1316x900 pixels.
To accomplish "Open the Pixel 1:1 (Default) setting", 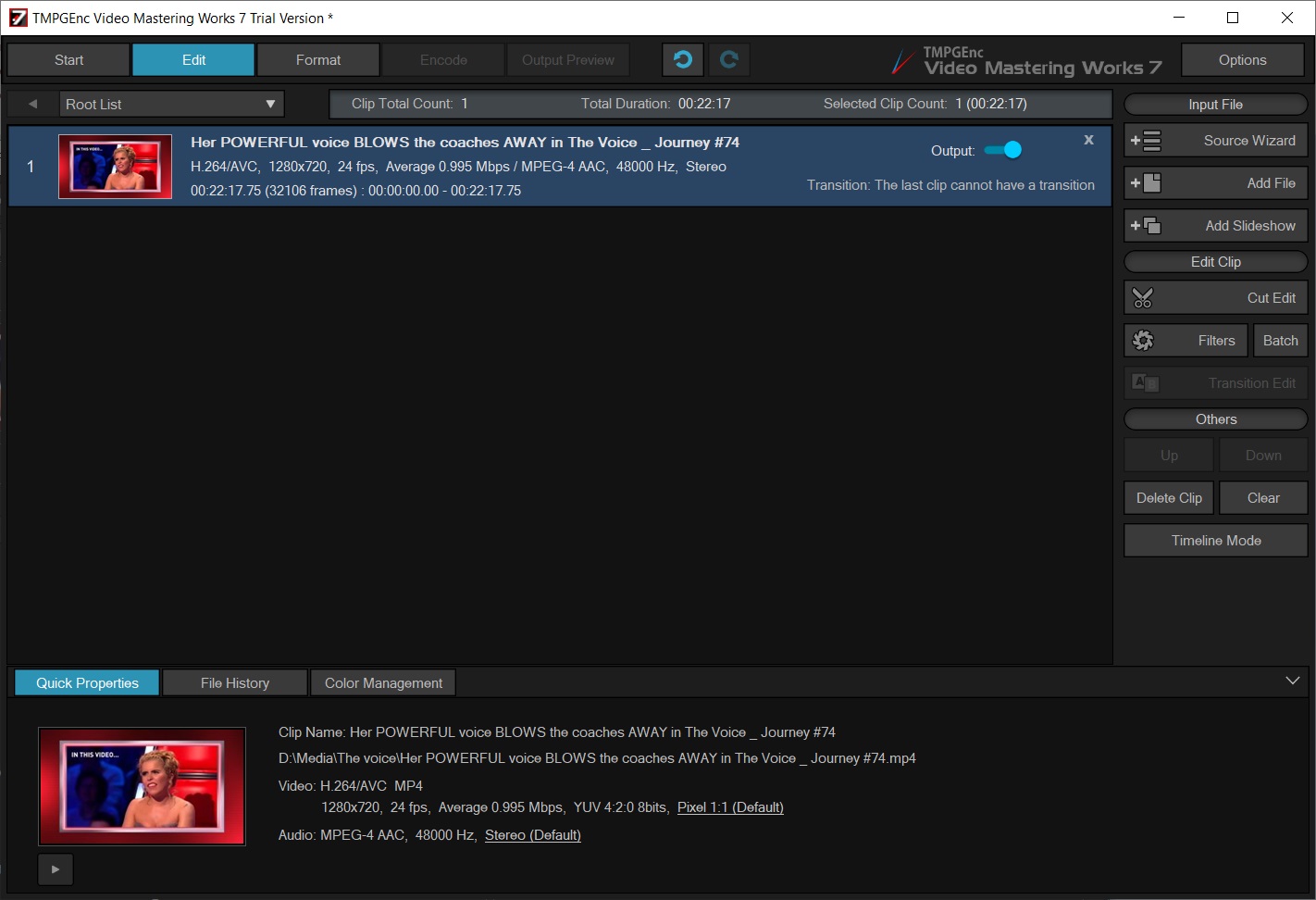I will coord(730,807).
